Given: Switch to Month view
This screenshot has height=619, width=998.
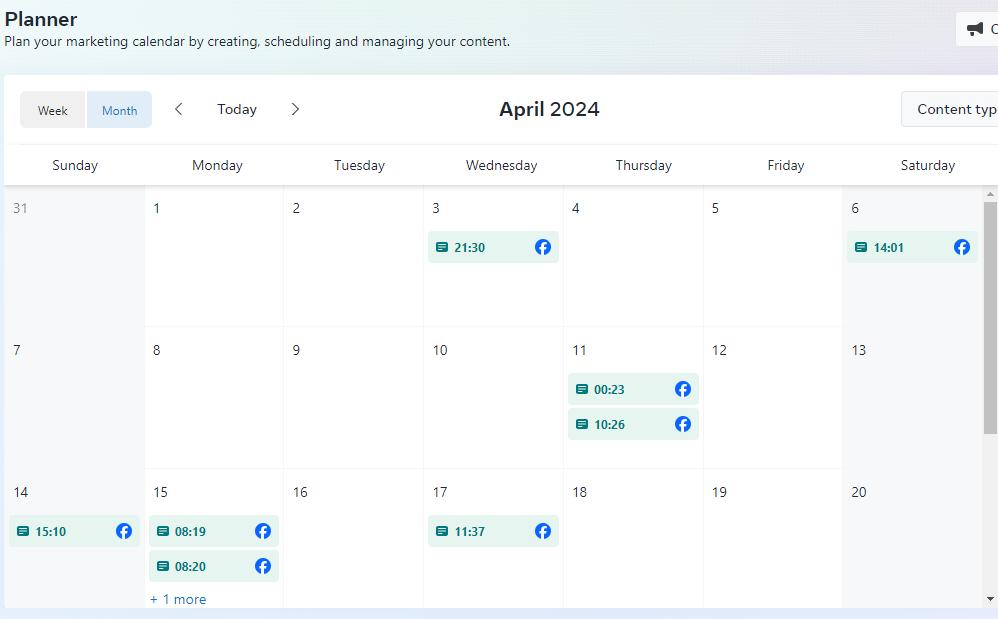Looking at the screenshot, I should point(120,110).
